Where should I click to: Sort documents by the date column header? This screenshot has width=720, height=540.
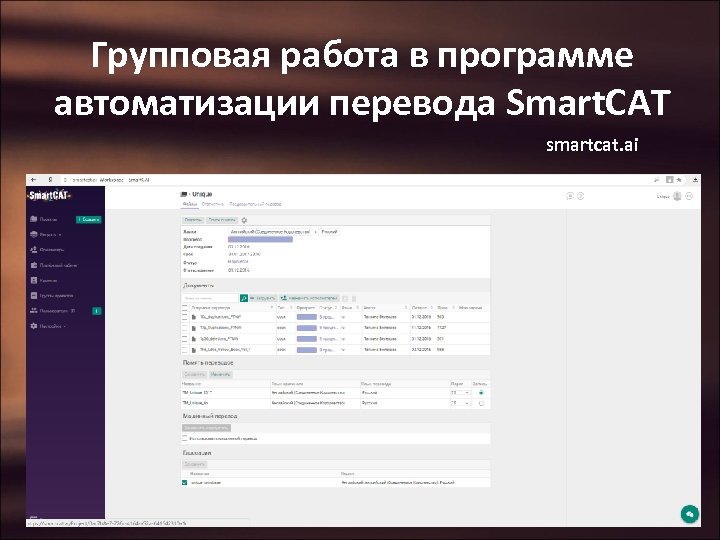422,308
